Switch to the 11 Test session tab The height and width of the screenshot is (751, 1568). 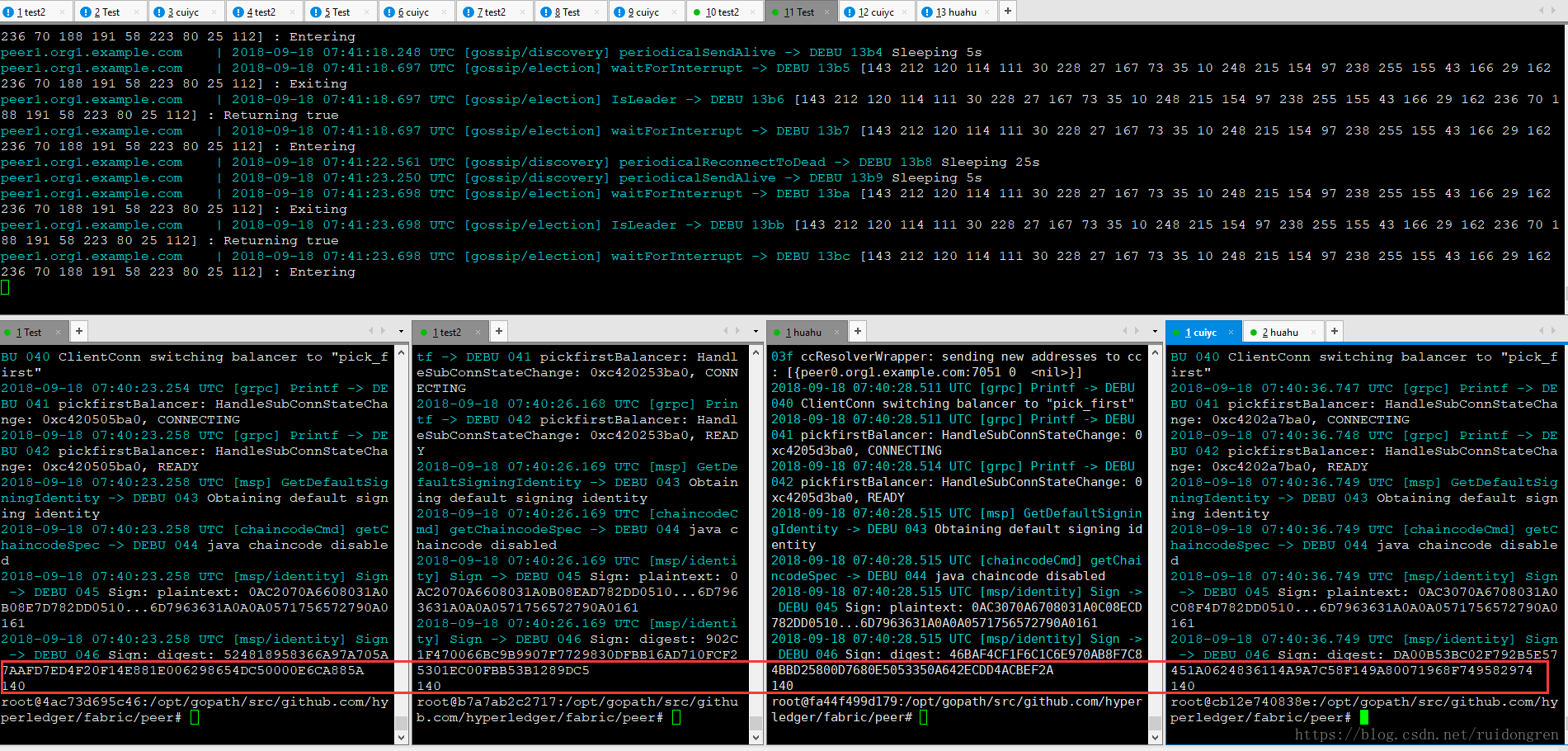click(x=800, y=12)
